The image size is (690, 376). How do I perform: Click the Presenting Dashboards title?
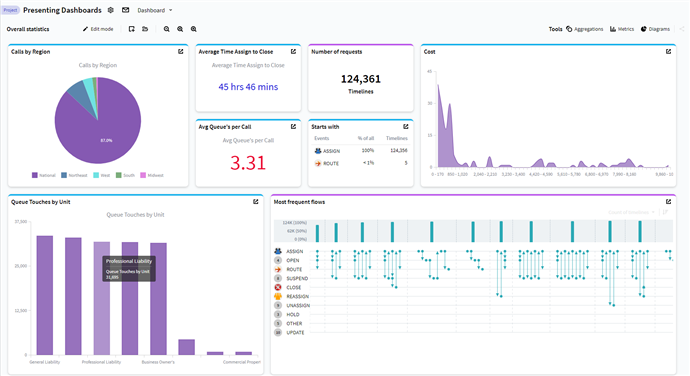pos(62,10)
